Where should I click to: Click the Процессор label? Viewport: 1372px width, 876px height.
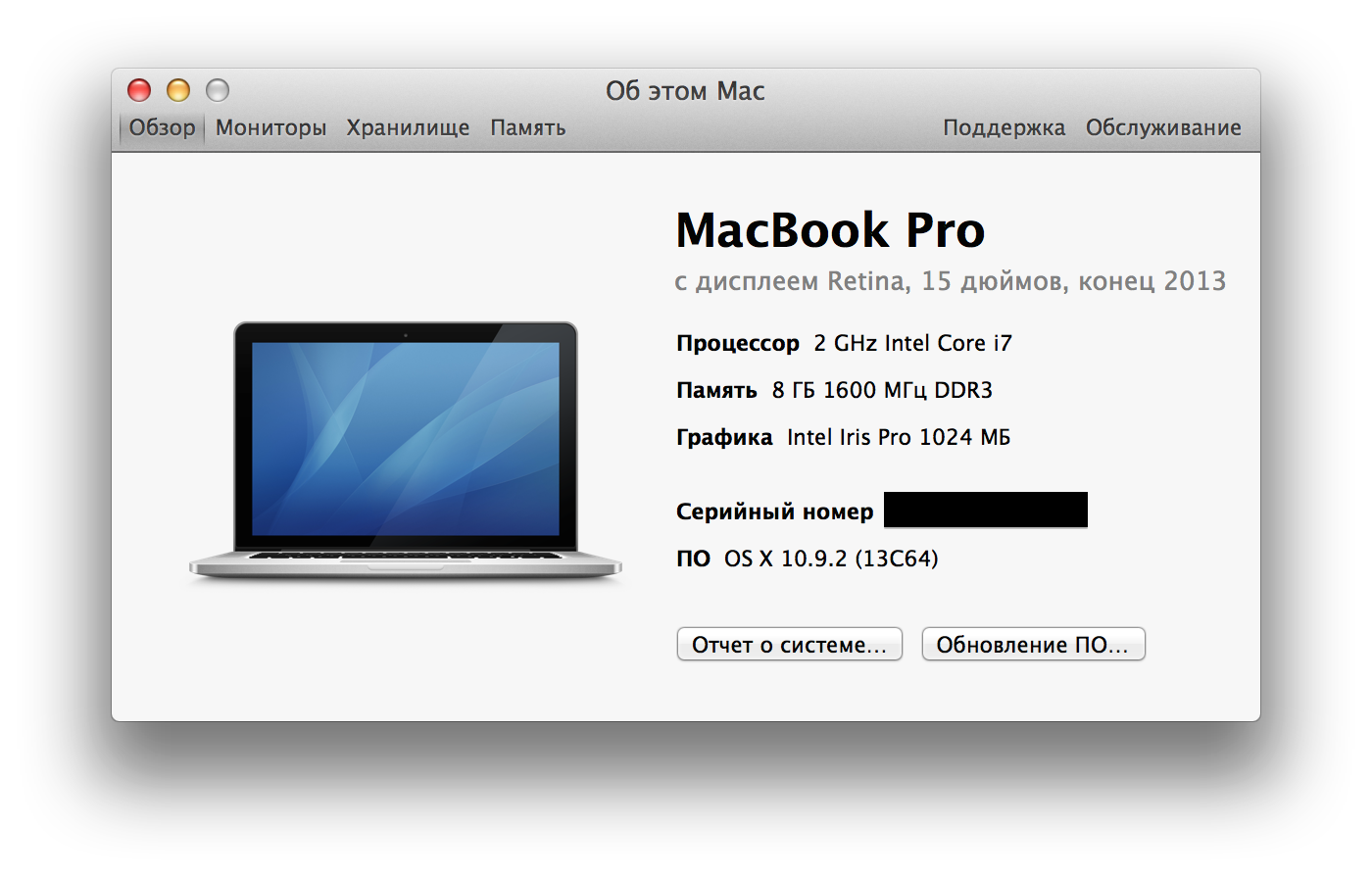738,344
